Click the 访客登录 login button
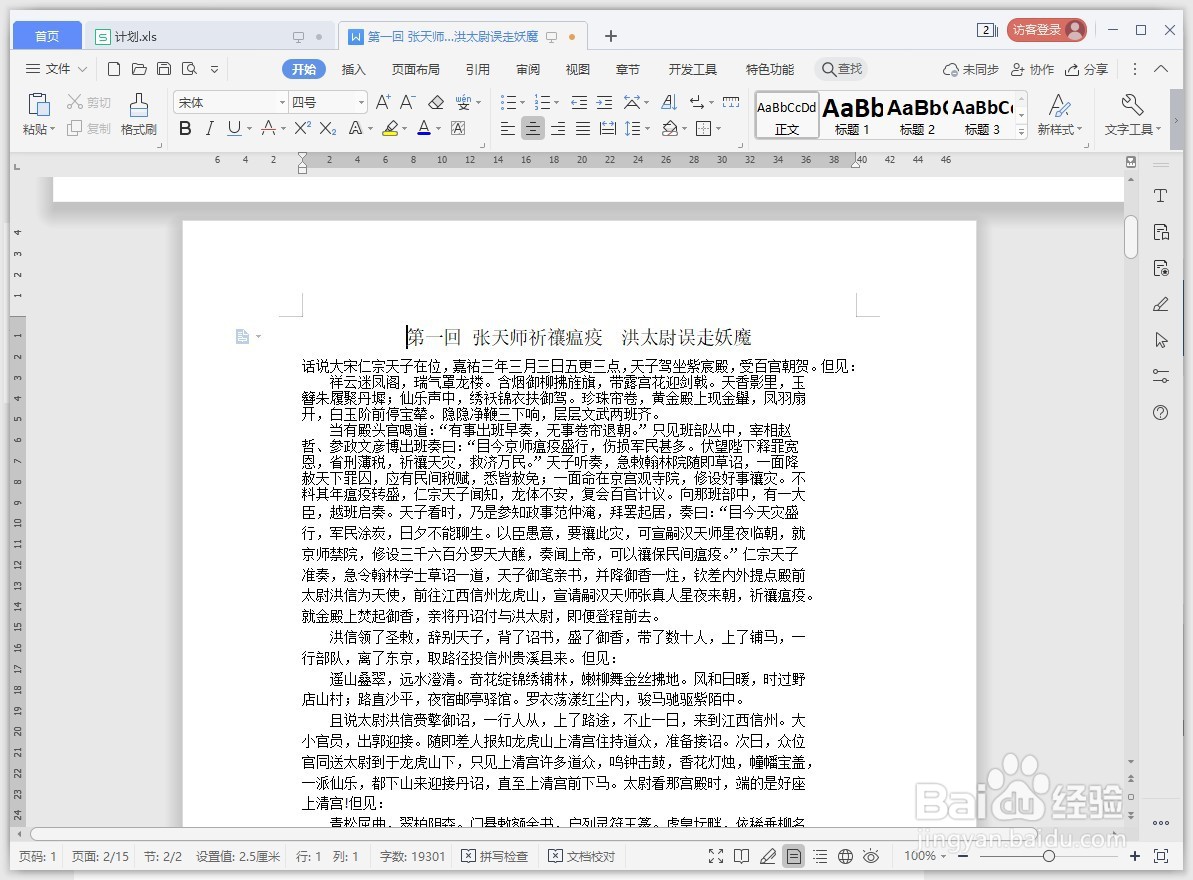The image size is (1193, 880). 1047,30
